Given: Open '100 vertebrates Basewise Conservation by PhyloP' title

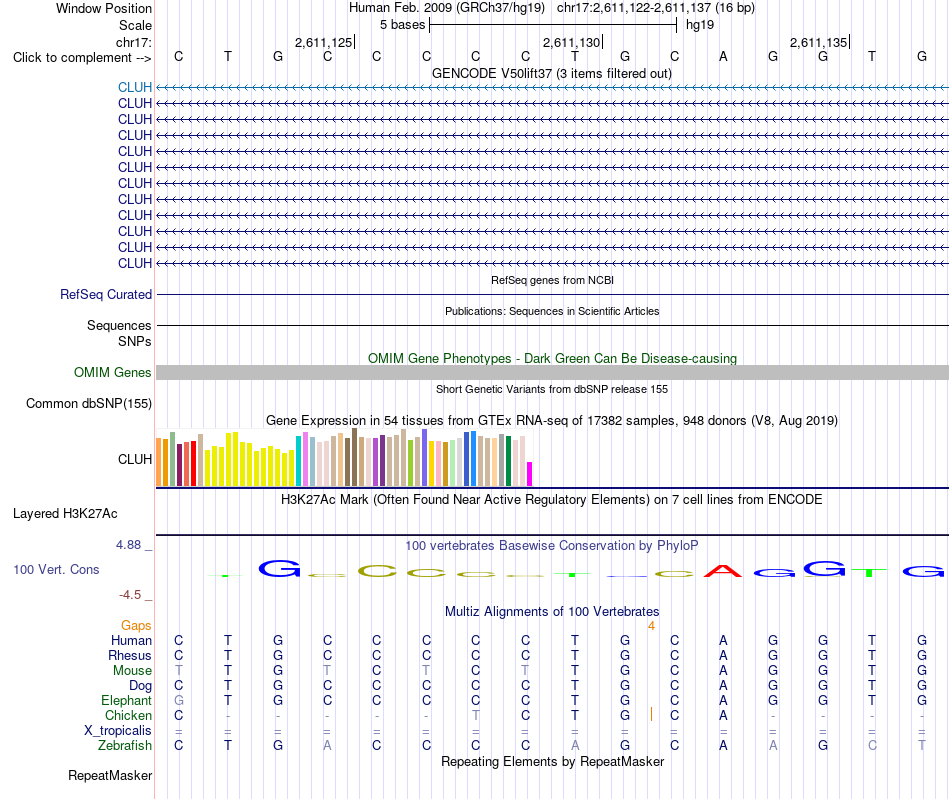Looking at the screenshot, I should click(551, 546).
